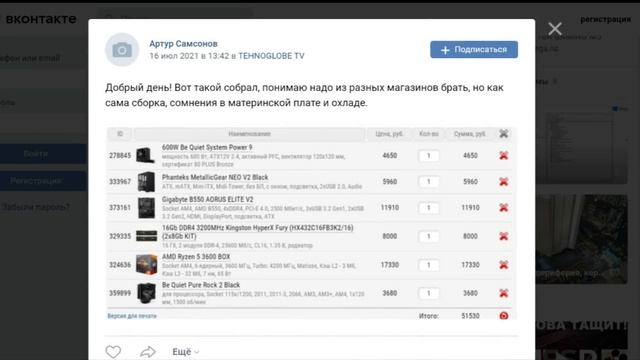The height and width of the screenshot is (360, 640).
Task: Open 600W Be Quiet System Power 9 link
Action: click(x=207, y=147)
